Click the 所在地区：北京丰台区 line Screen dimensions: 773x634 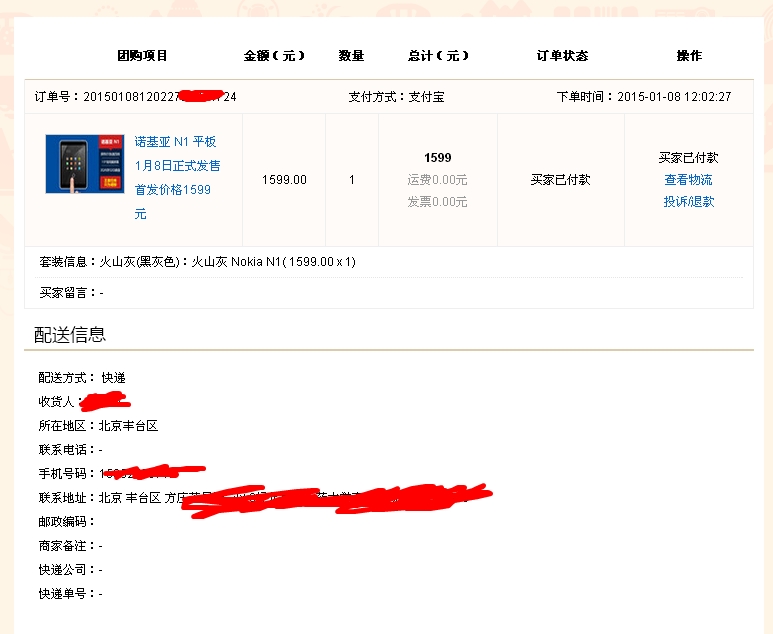pos(98,425)
